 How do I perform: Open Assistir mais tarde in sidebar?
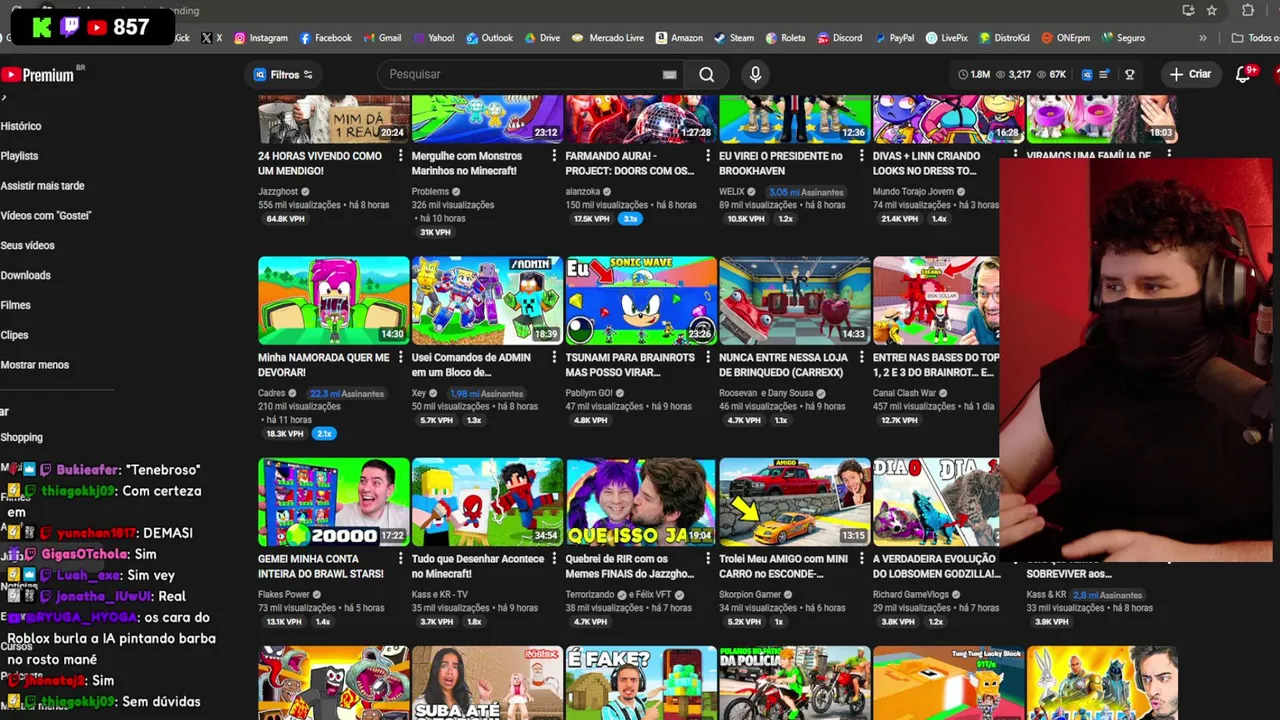(42, 186)
